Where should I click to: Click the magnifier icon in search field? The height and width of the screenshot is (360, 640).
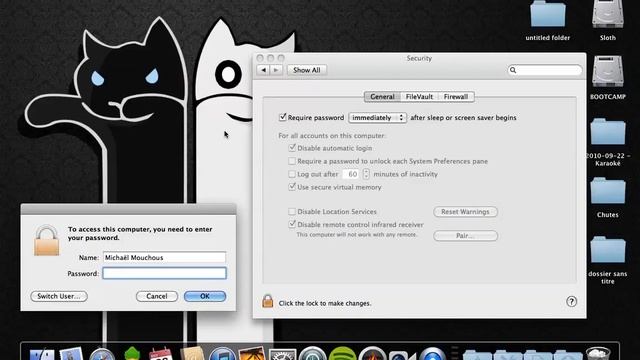tap(513, 70)
